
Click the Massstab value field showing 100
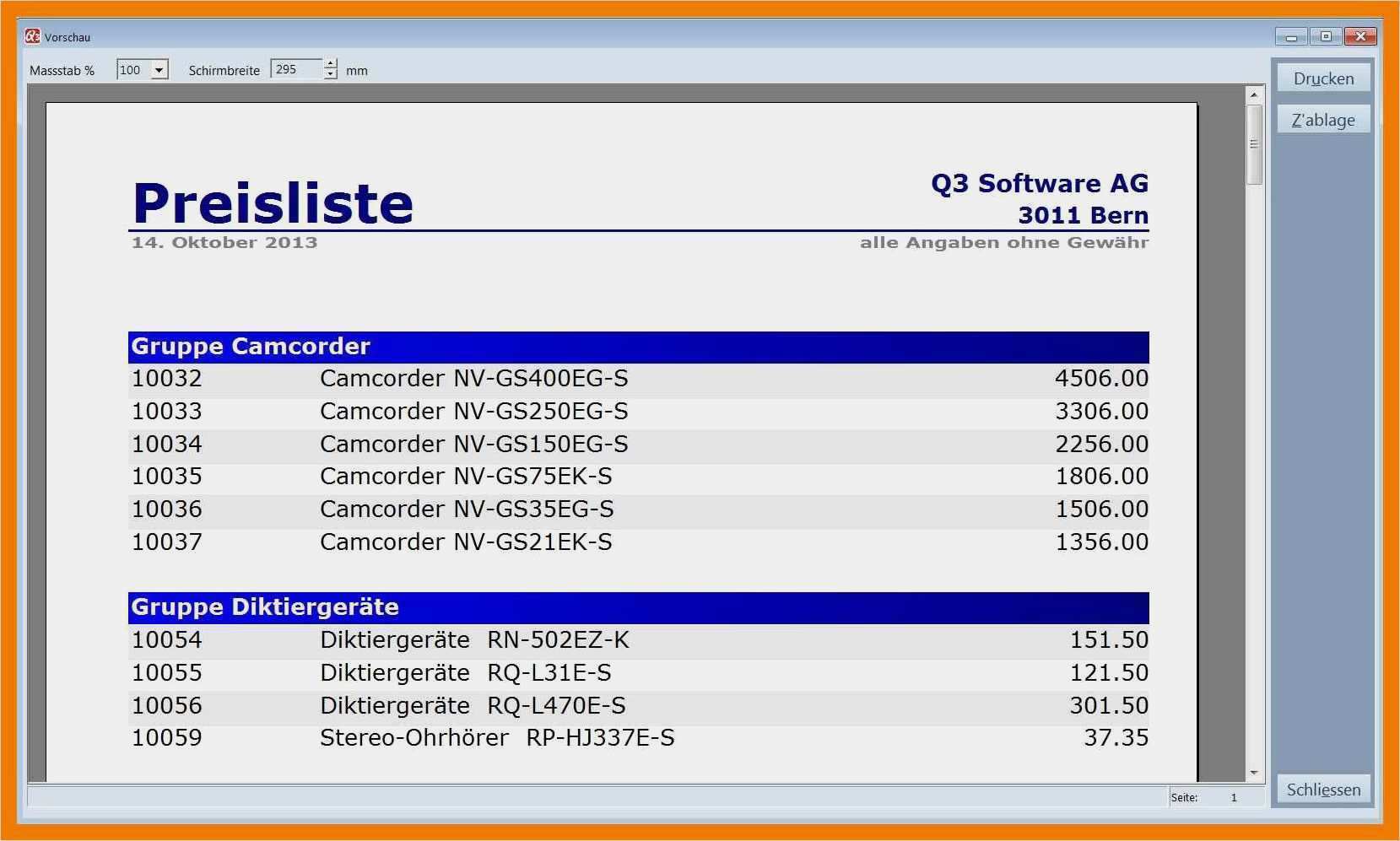(x=132, y=70)
